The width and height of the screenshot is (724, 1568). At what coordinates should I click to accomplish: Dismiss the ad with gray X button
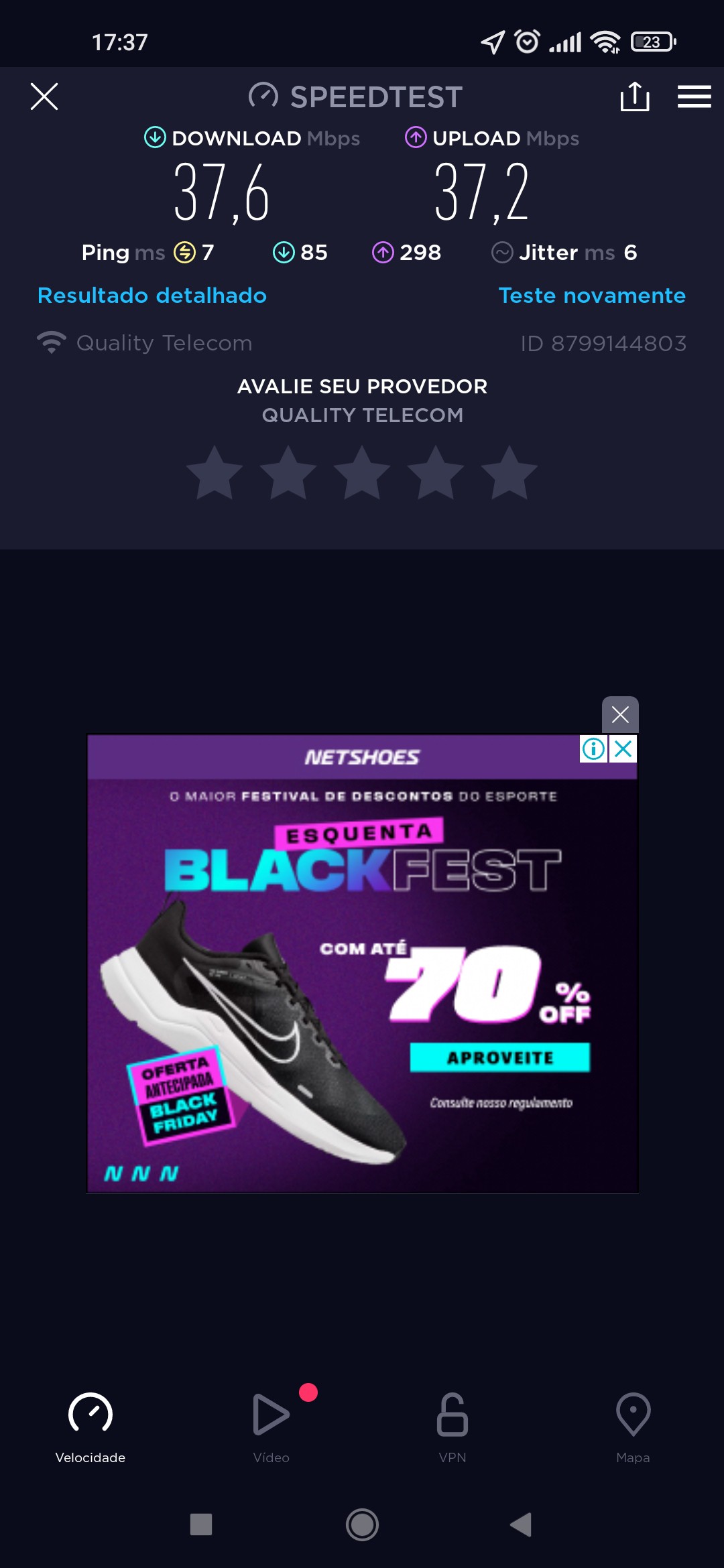point(620,714)
